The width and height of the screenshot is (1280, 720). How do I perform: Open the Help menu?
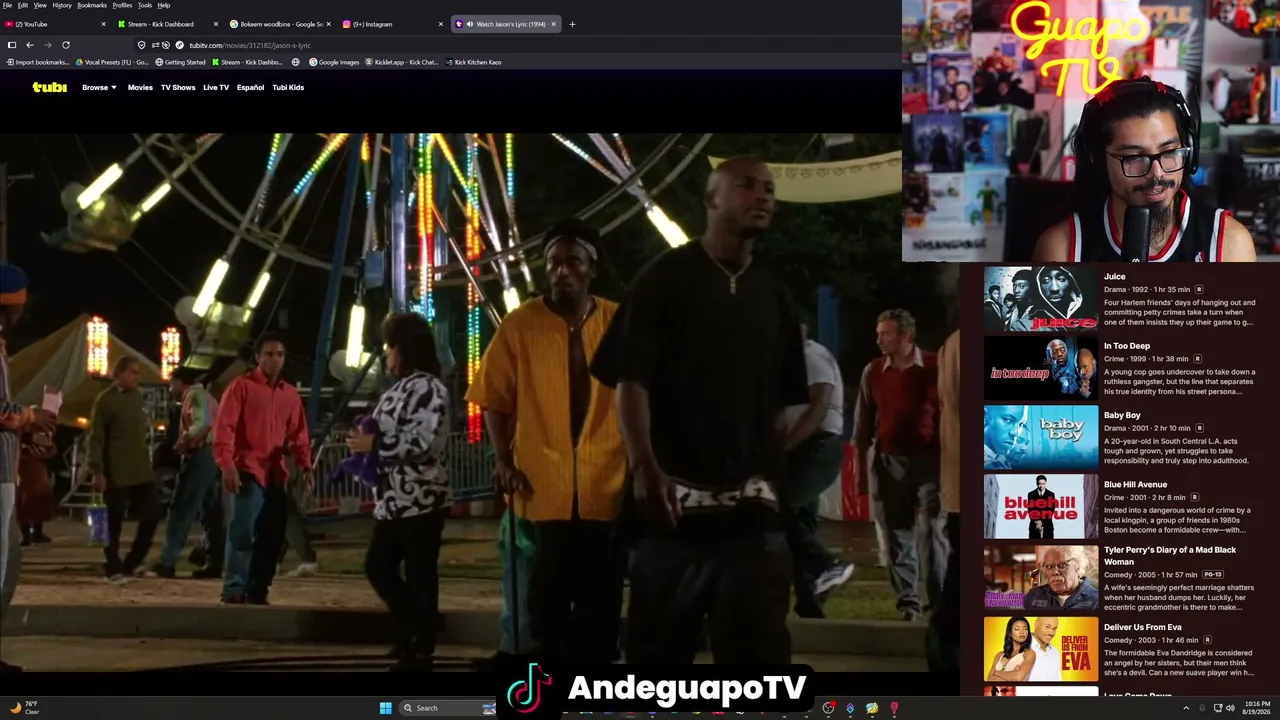tap(164, 5)
